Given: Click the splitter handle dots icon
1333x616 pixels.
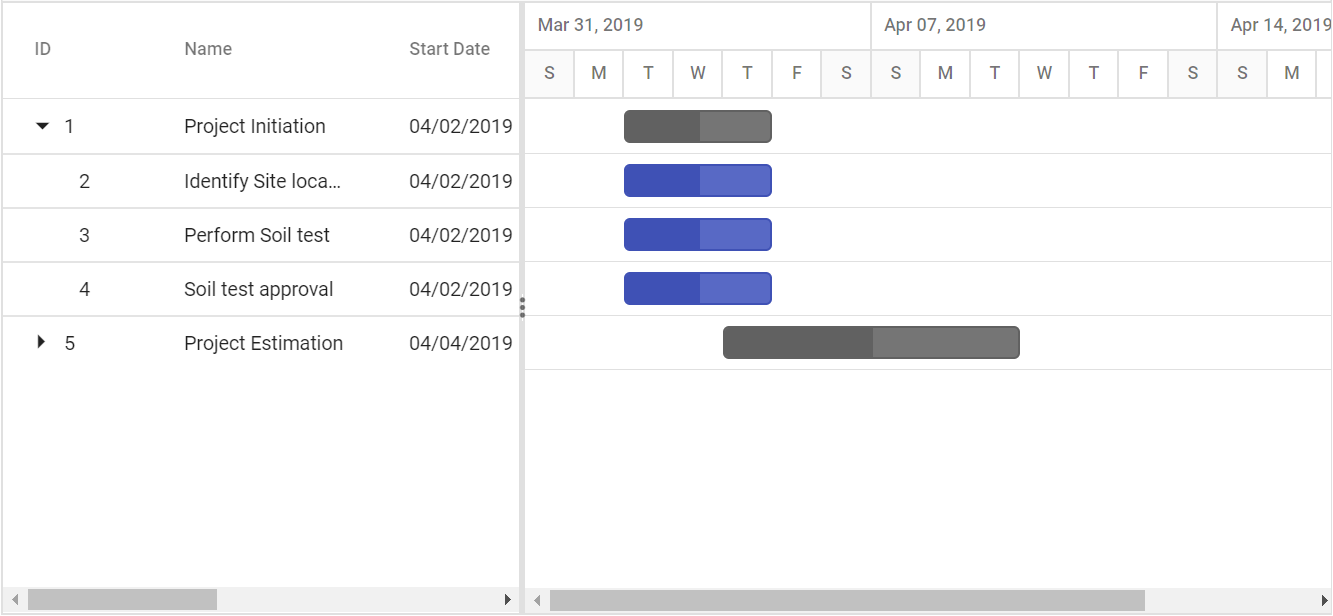Looking at the screenshot, I should [522, 308].
